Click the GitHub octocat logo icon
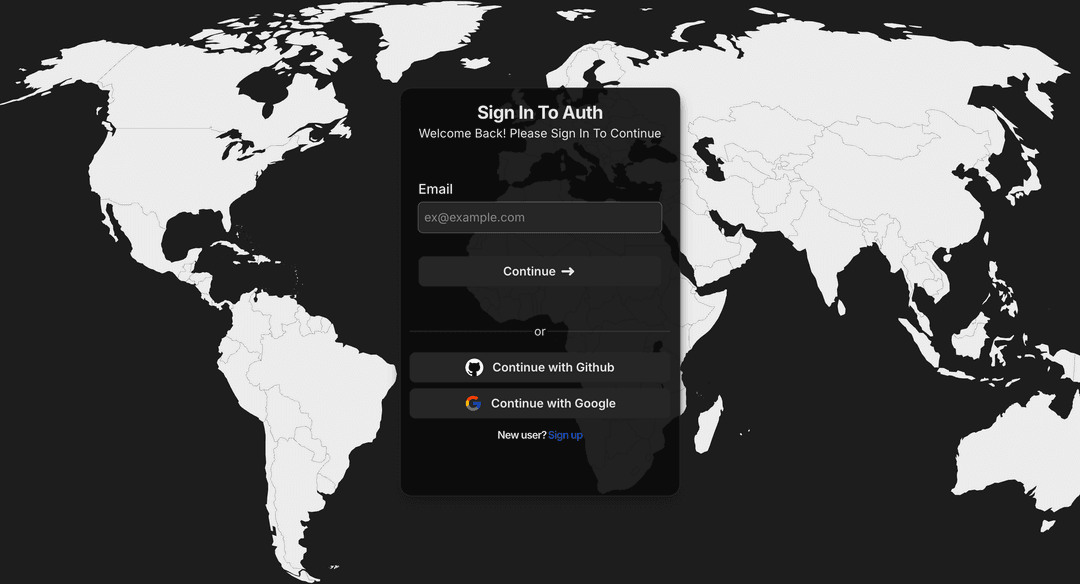Image resolution: width=1080 pixels, height=584 pixels. [474, 367]
